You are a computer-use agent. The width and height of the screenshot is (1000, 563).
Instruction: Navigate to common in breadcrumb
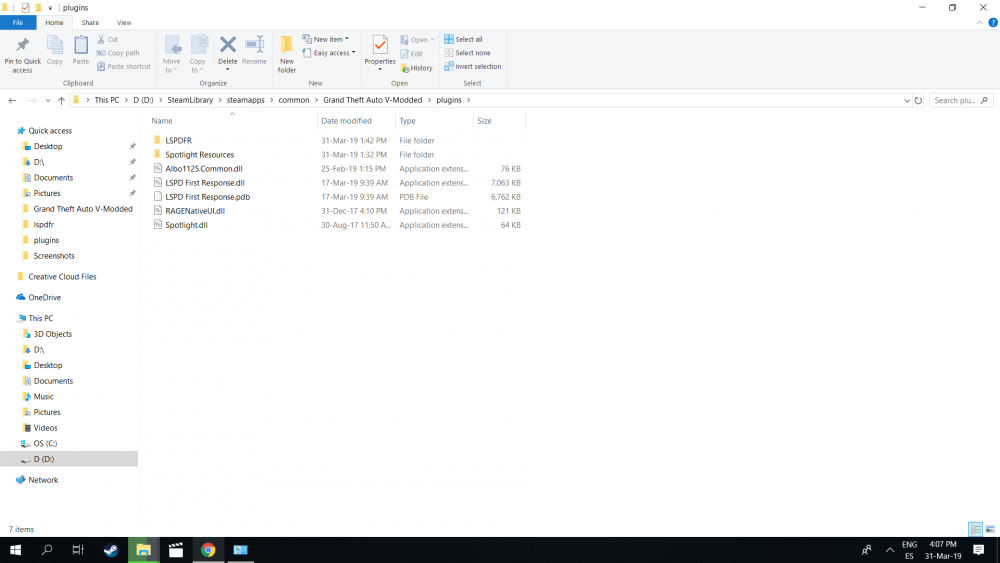point(294,100)
